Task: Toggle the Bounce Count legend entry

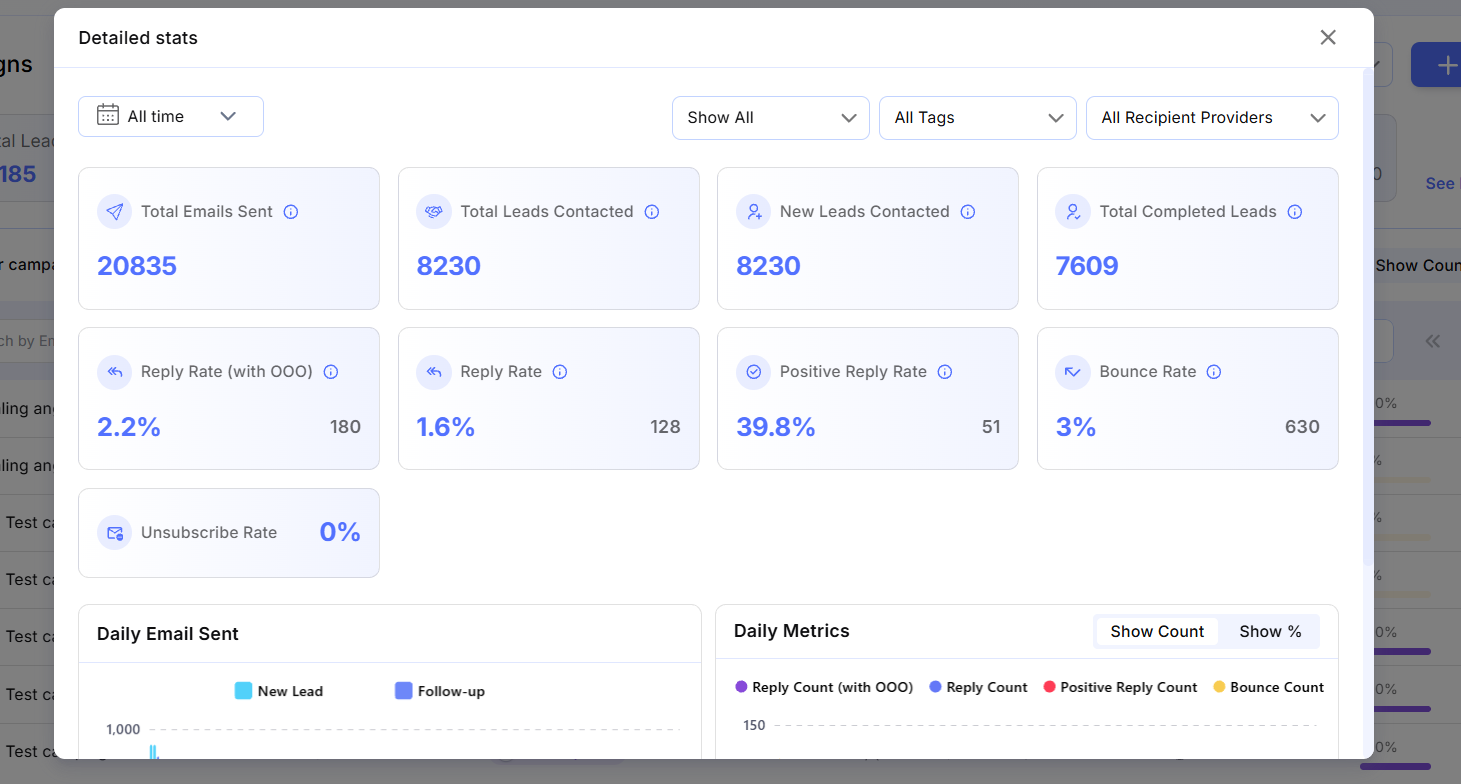Action: point(1268,687)
